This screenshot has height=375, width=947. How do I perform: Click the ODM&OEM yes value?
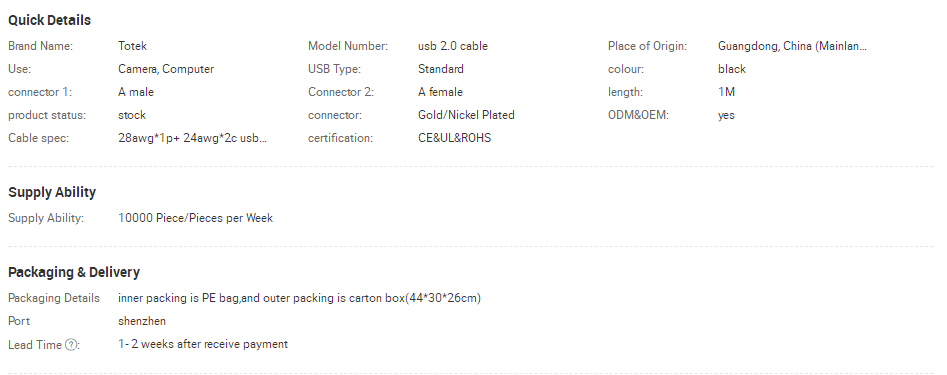point(727,115)
